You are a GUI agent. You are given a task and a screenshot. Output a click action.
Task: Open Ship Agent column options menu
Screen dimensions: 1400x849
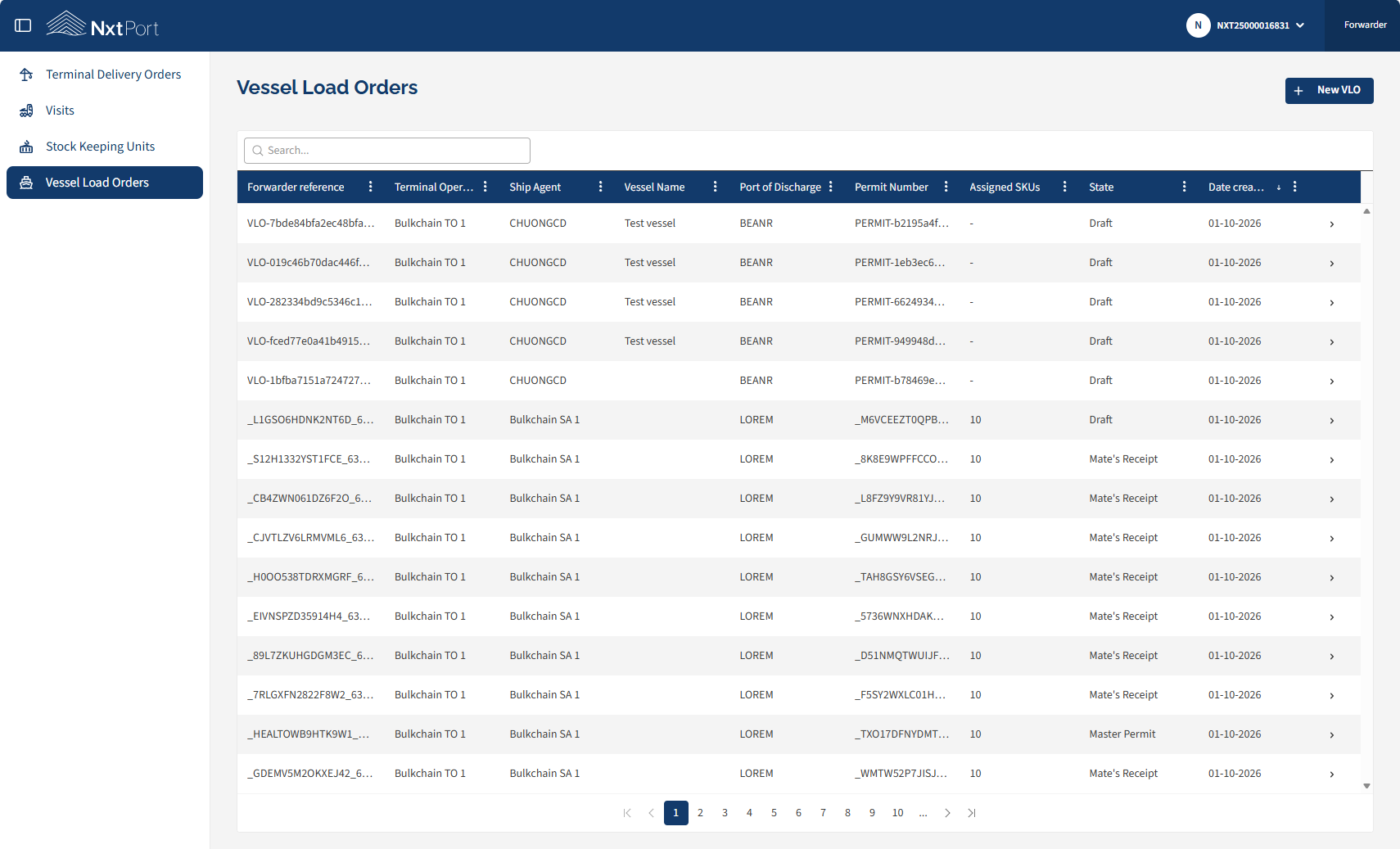pyautogui.click(x=601, y=187)
